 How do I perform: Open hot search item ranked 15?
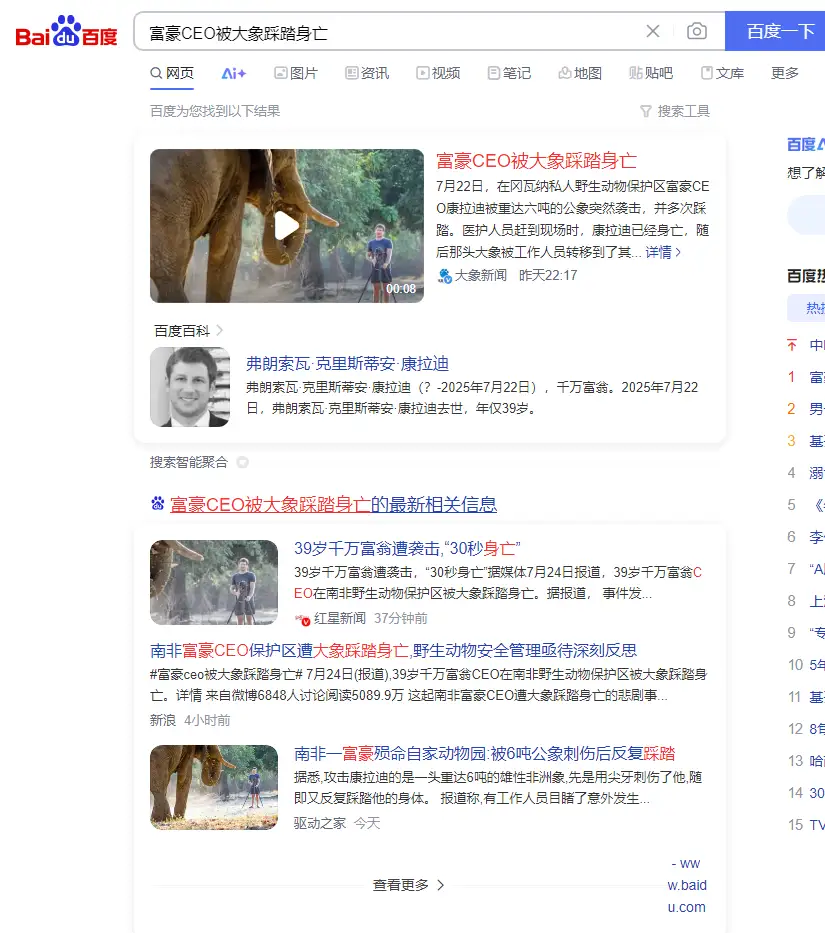tap(806, 825)
